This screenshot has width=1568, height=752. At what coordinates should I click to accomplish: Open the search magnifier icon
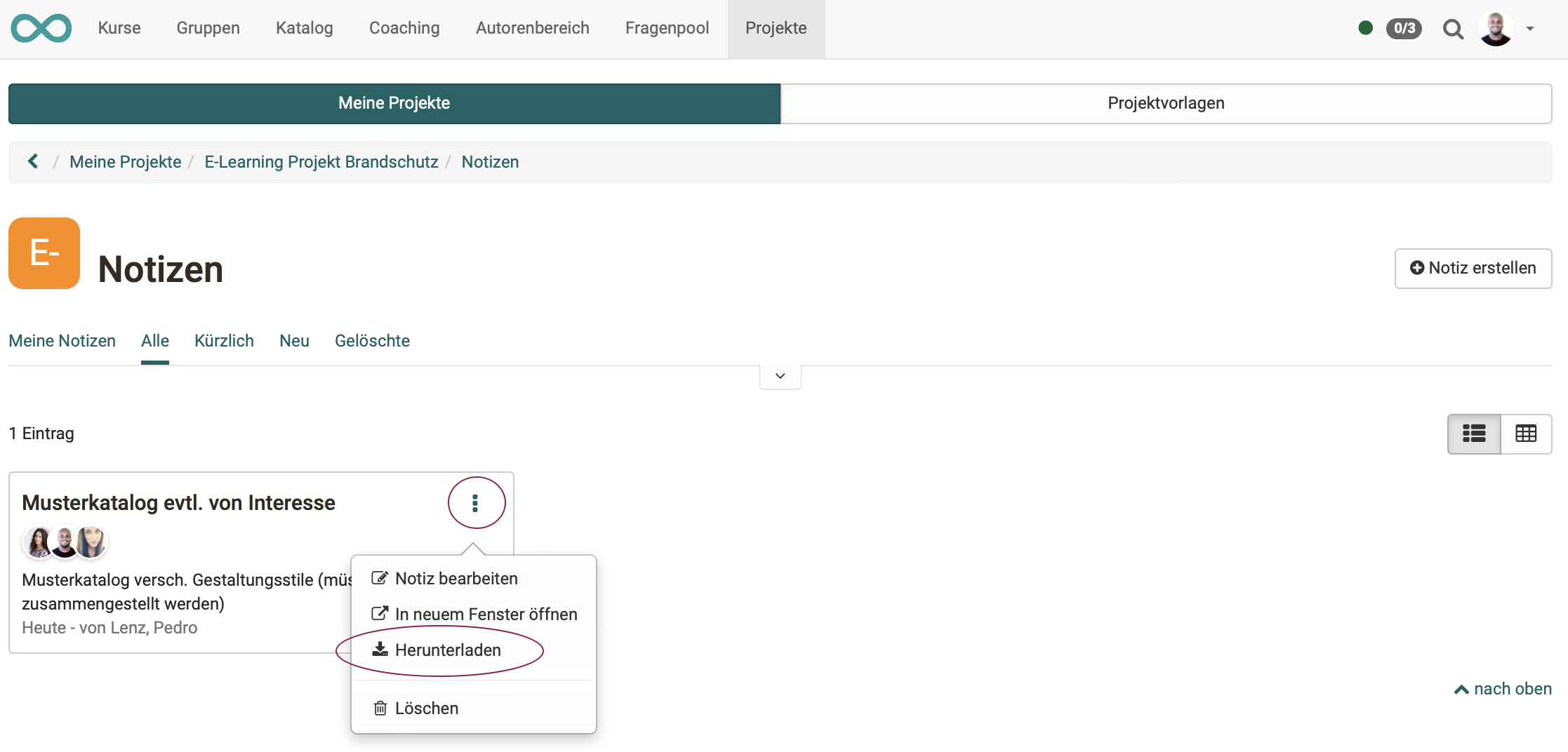1452,29
